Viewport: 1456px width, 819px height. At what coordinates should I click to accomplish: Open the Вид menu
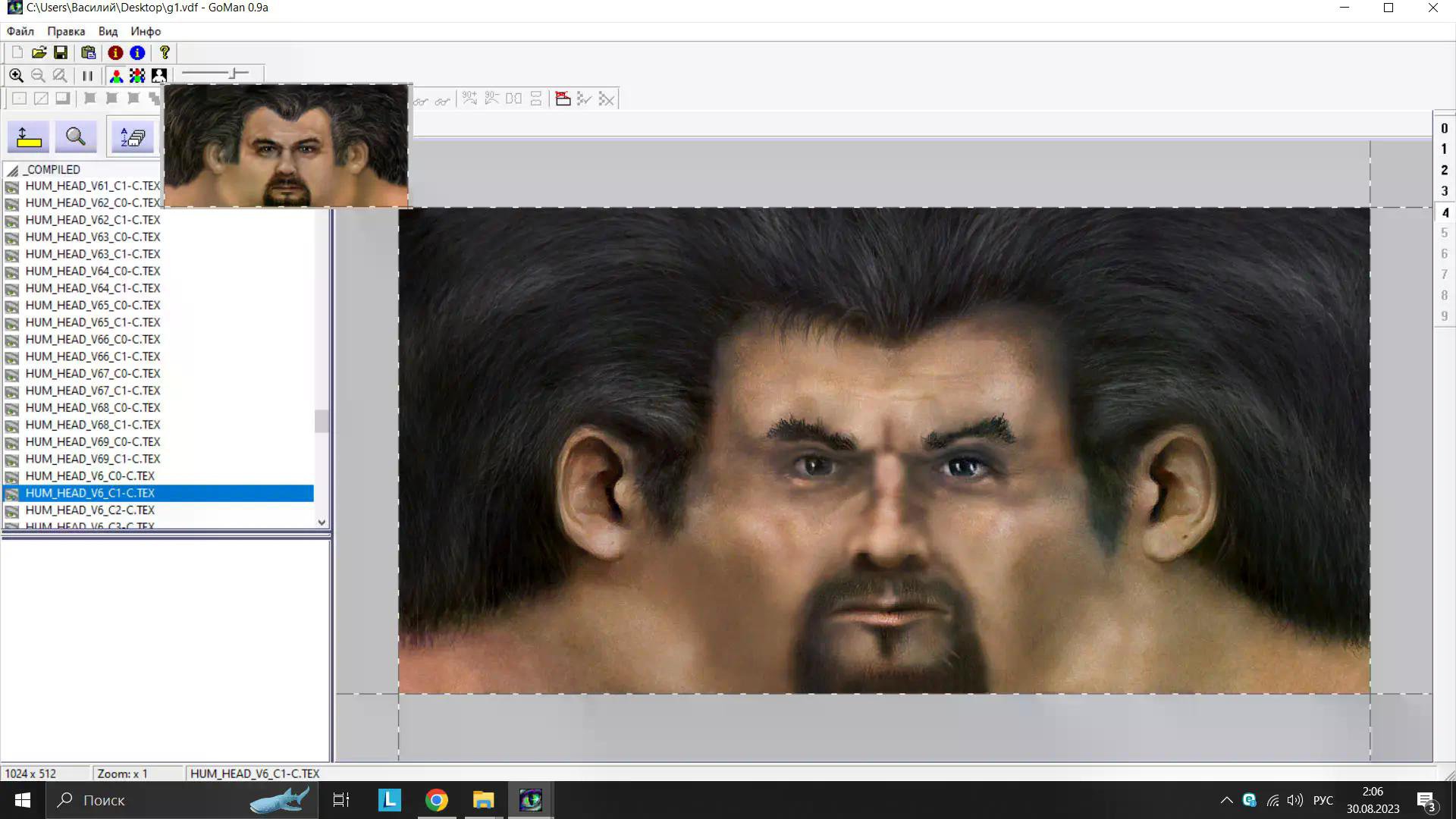pos(108,31)
